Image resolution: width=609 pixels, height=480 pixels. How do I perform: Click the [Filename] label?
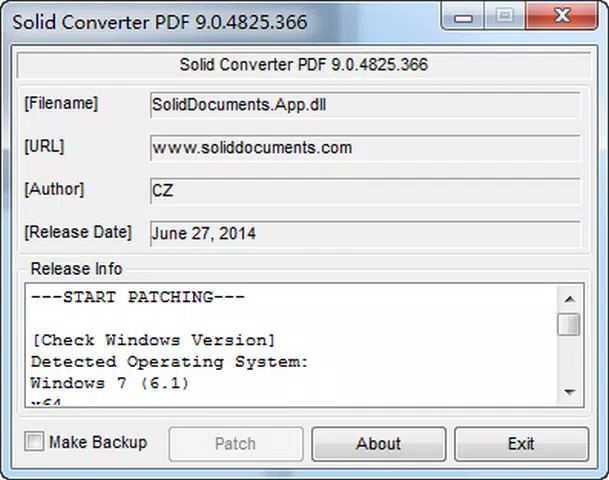pos(61,104)
